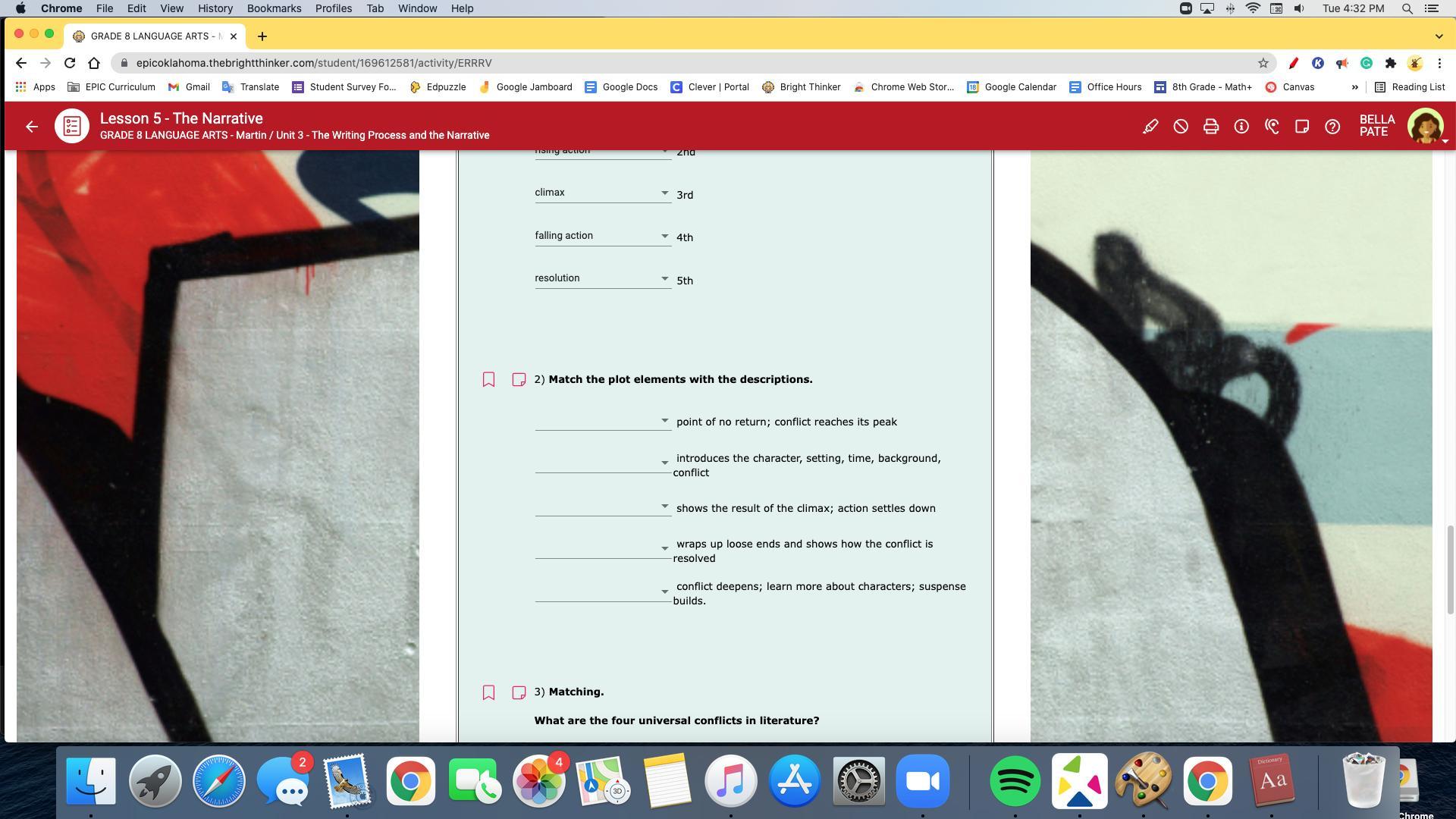Open dropdown for 'point of no return'
Image resolution: width=1456 pixels, height=819 pixels.
point(602,421)
